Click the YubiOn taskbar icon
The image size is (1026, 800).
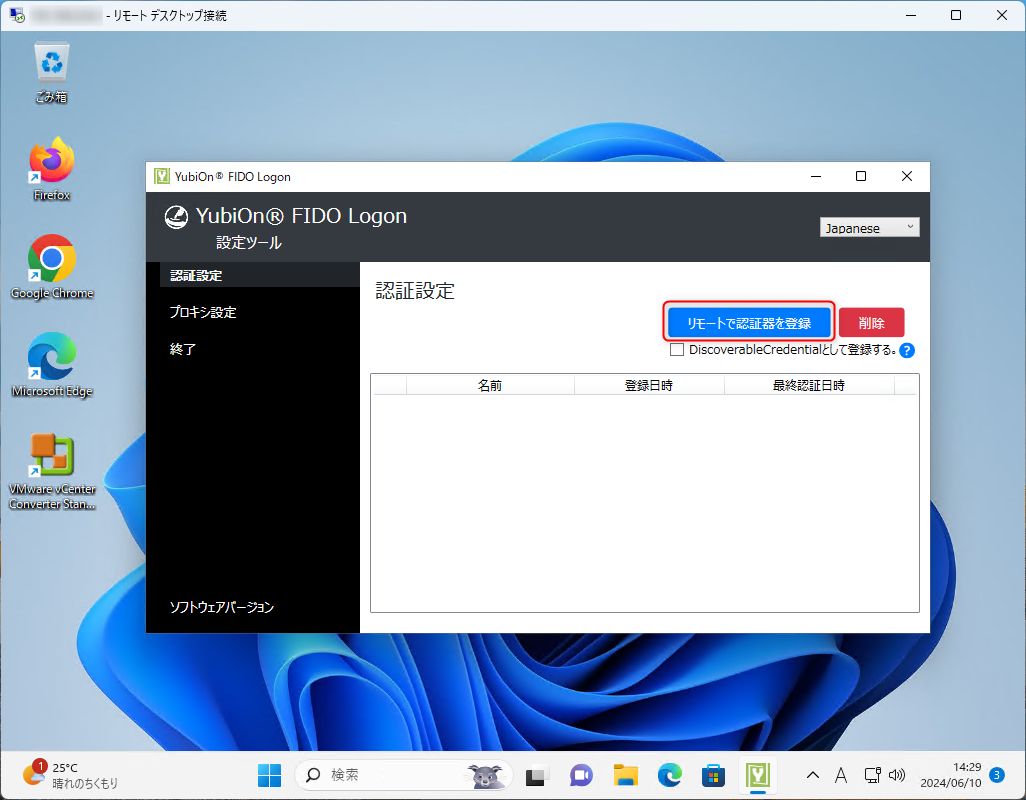(x=758, y=776)
